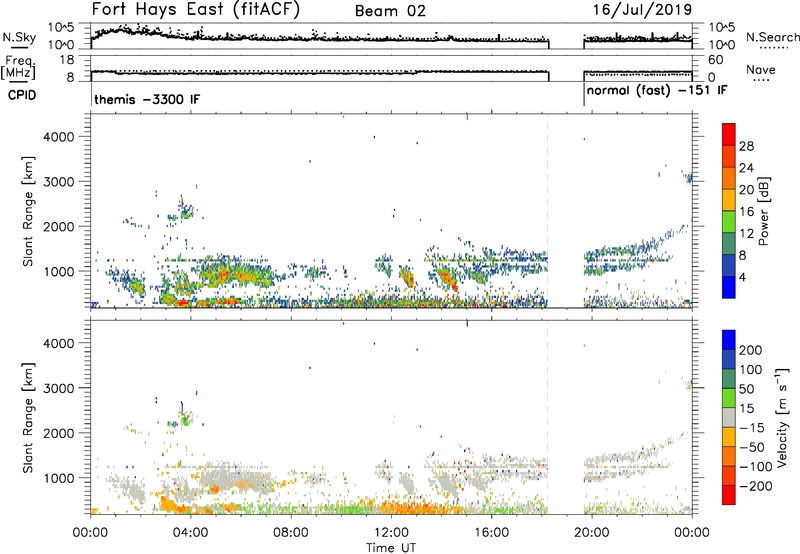Image resolution: width=800 pixels, height=554 pixels.
Task: Click the gray band of the velocity colorbar
Action: click(x=729, y=417)
